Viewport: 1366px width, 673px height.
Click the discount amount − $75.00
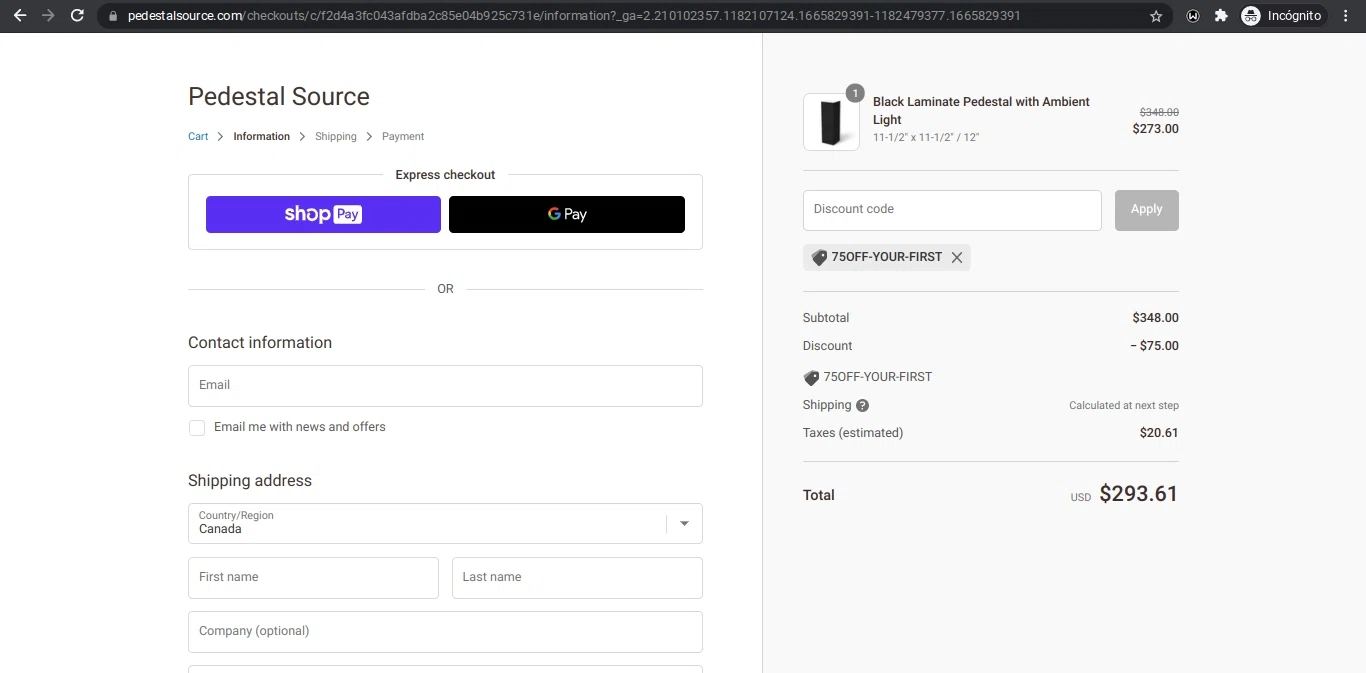click(x=1154, y=346)
